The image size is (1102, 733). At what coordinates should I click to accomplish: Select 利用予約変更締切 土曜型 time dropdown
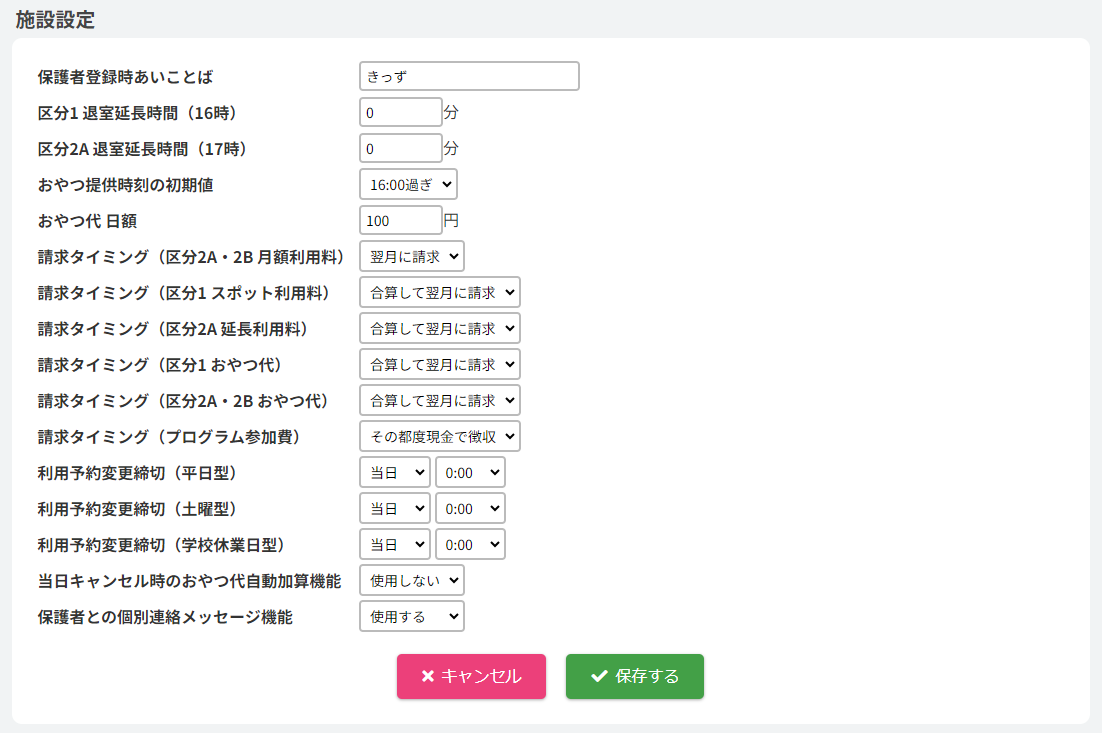[470, 508]
